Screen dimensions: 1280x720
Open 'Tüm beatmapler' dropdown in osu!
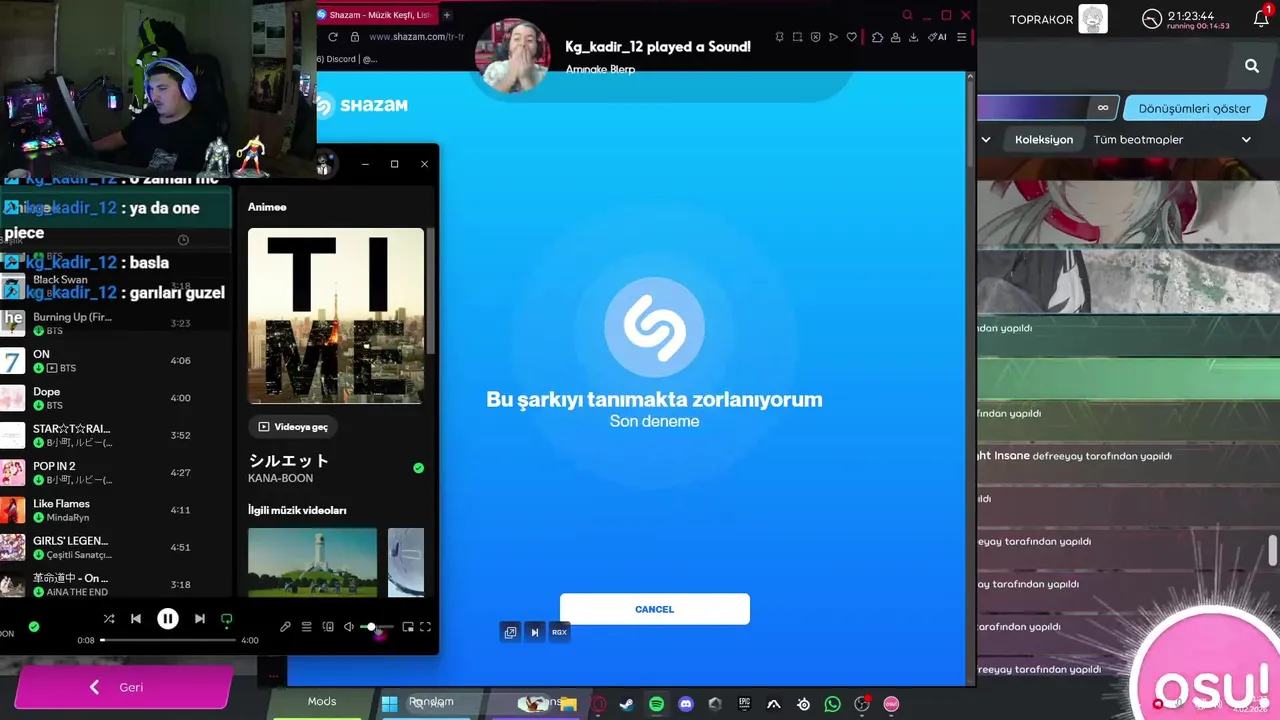(x=1172, y=140)
